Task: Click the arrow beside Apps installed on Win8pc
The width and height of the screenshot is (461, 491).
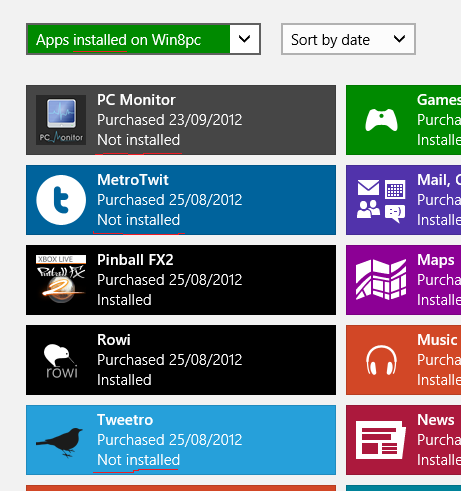Action: pos(245,39)
